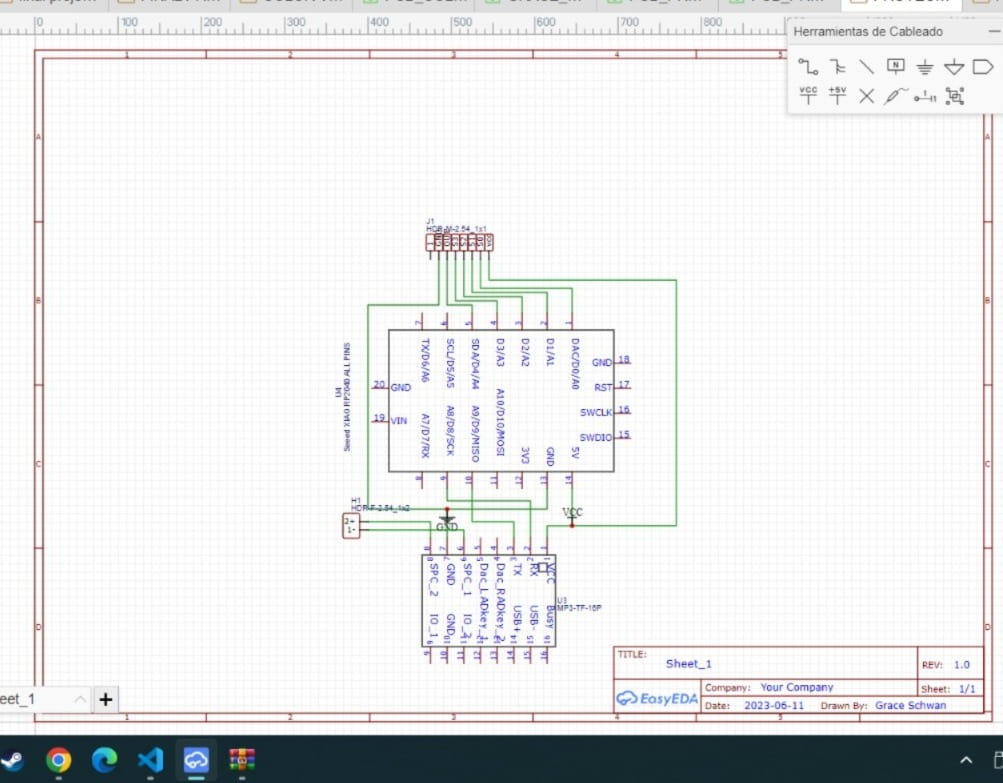This screenshot has width=1003, height=783.
Task: Place a Ground symbol from wiring tools
Action: coord(924,67)
